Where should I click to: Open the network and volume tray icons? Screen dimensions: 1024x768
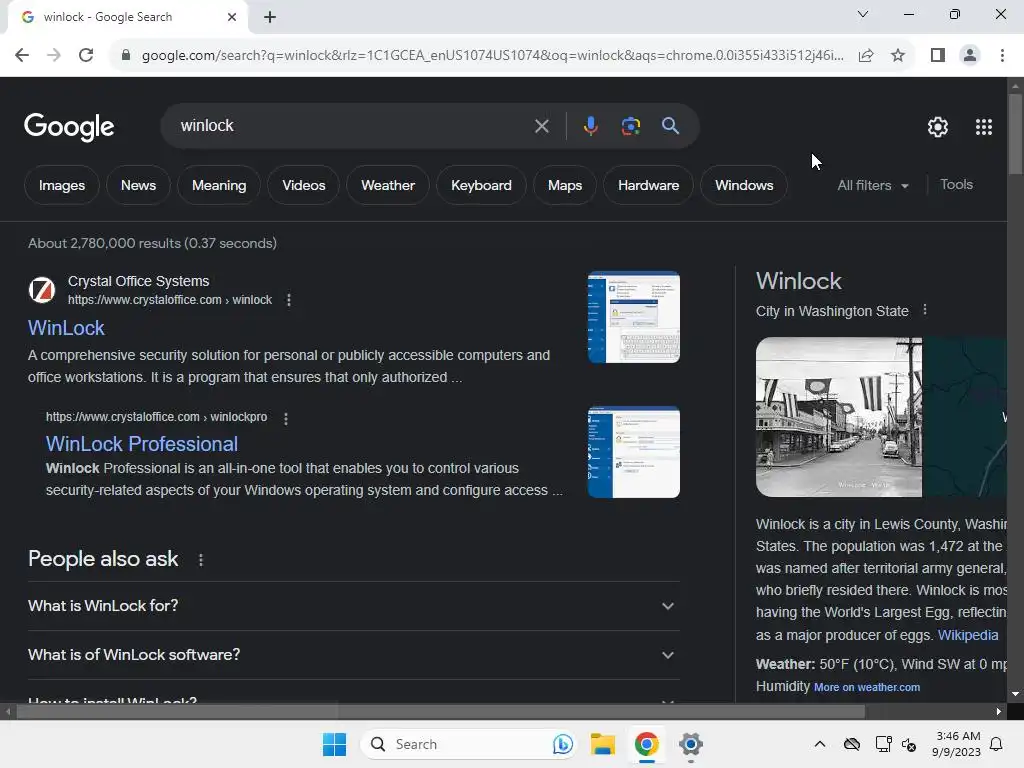coord(895,744)
